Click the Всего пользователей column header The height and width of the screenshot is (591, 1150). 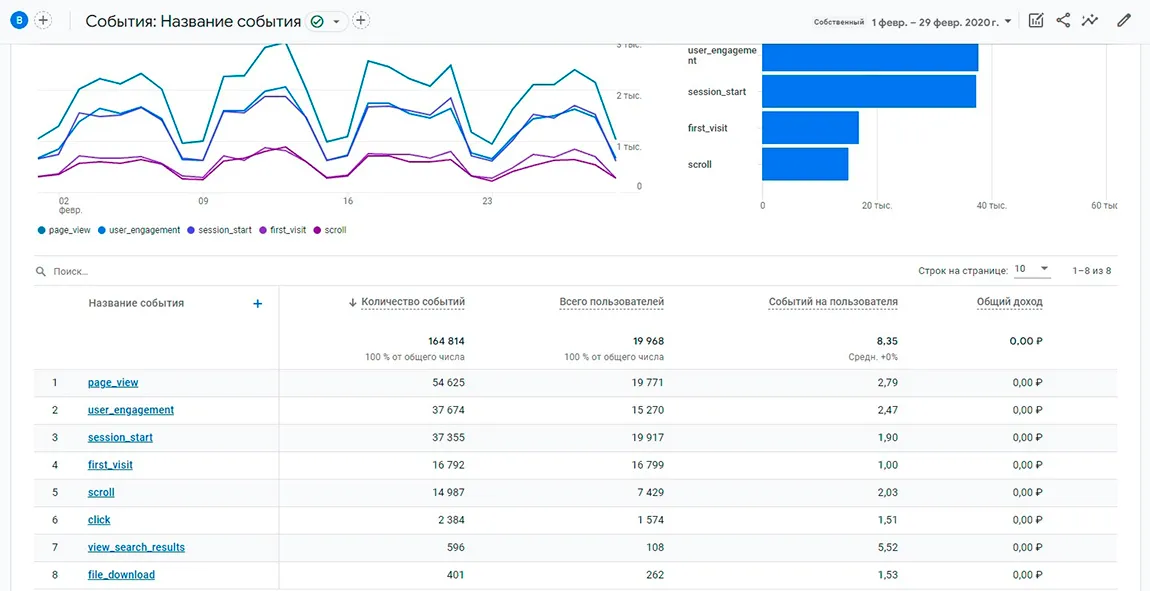612,301
